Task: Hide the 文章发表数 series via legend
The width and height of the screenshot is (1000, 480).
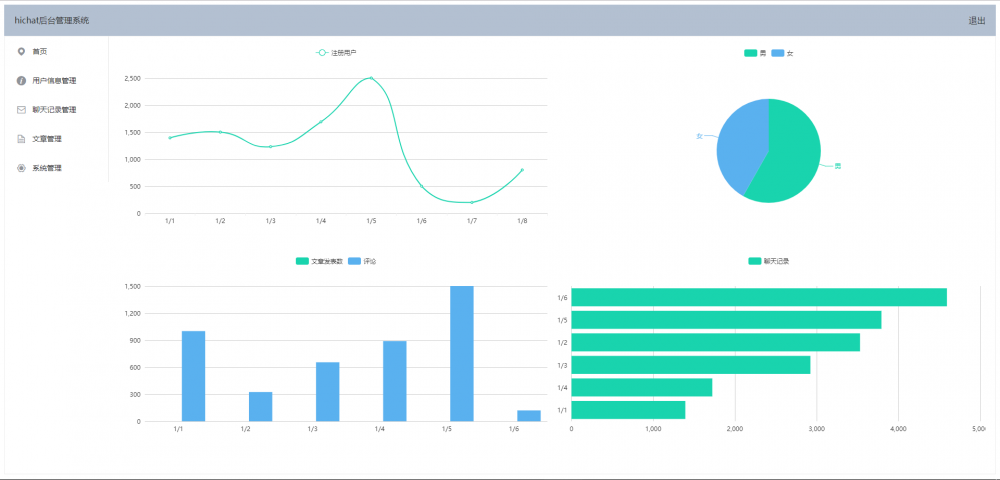Action: [320, 261]
